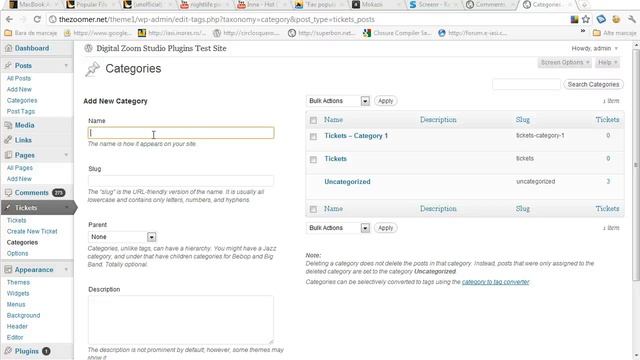This screenshot has height=360, width=640.
Task: Collapse the Pages menu arrow
Action: tap(66, 155)
